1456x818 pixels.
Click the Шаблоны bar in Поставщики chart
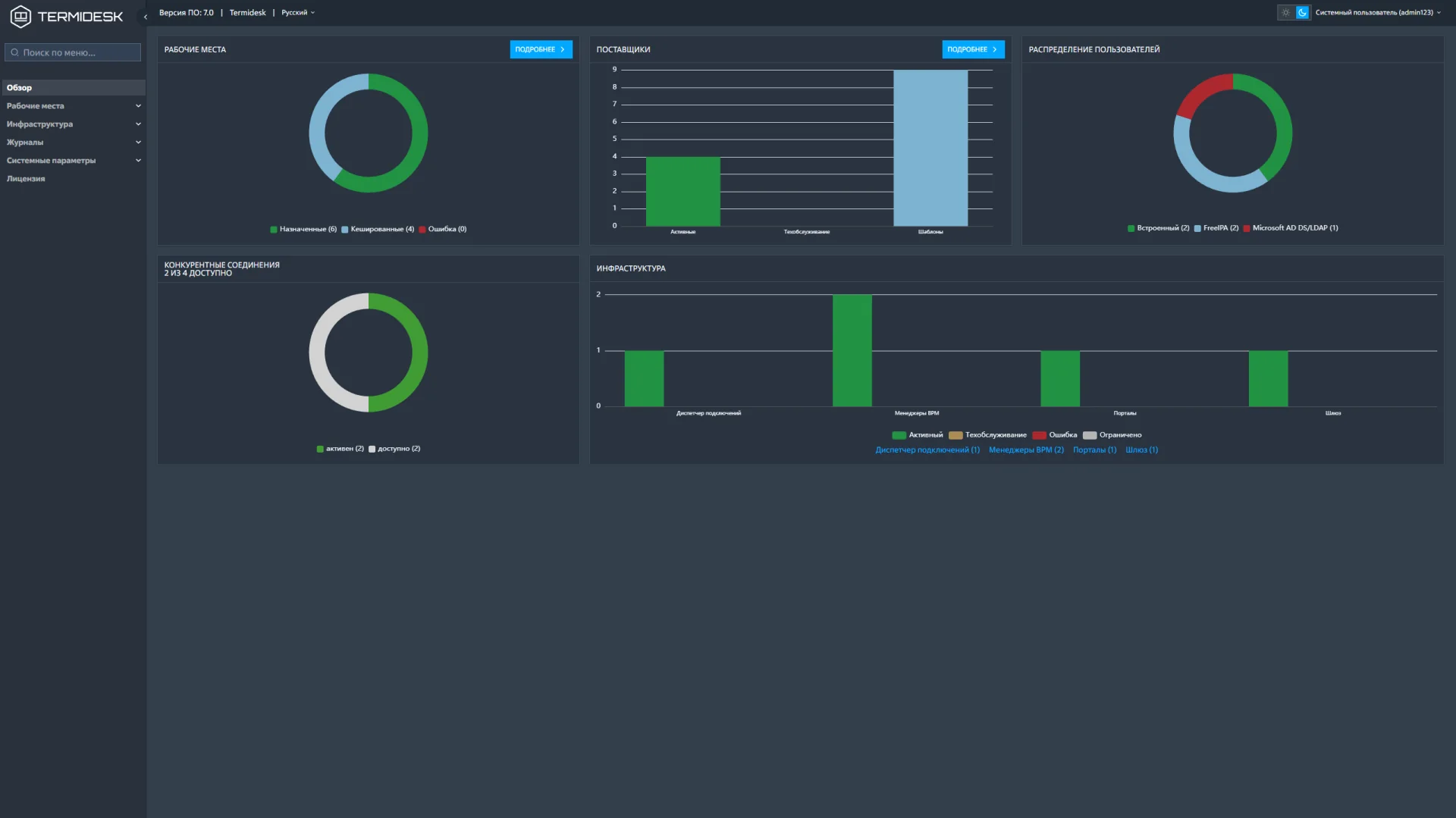[930, 148]
